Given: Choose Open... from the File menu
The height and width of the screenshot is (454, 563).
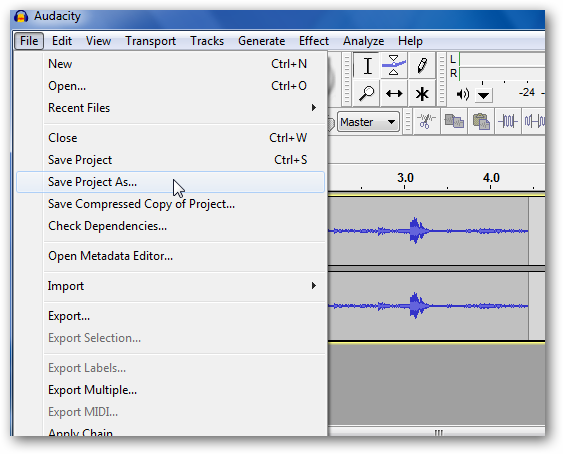Looking at the screenshot, I should 171,86.
